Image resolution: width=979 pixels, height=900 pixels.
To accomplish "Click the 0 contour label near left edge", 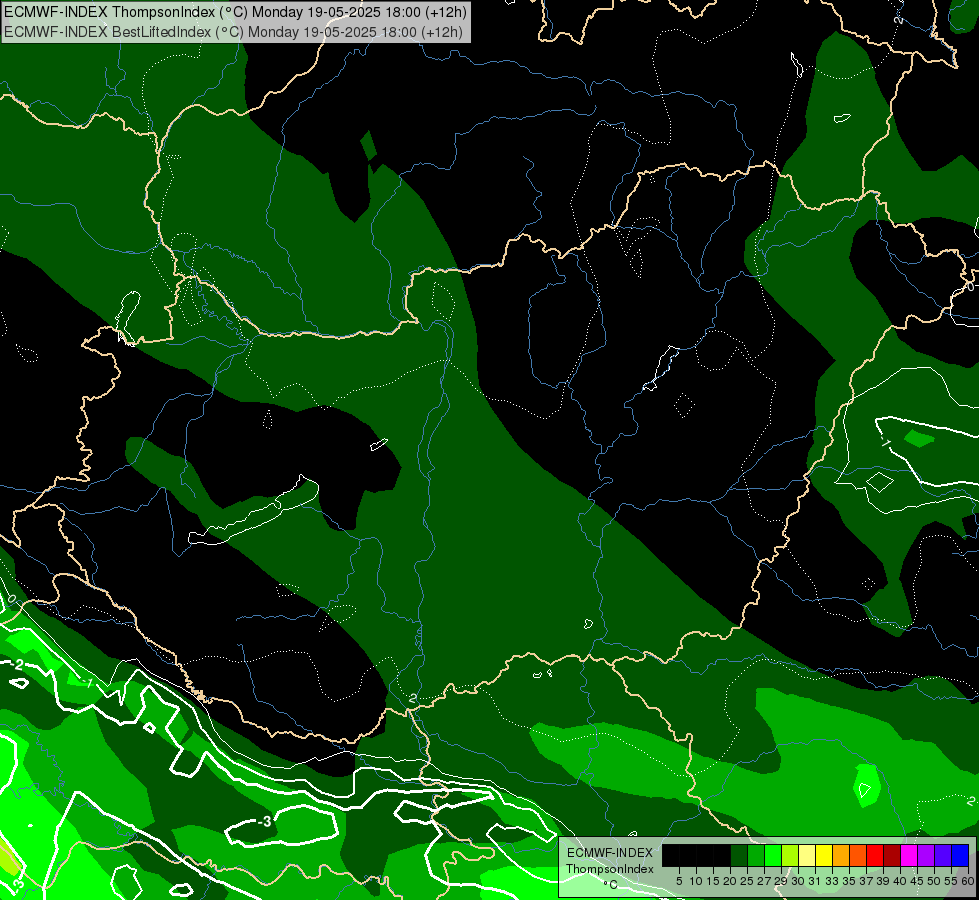I will (x=12, y=600).
